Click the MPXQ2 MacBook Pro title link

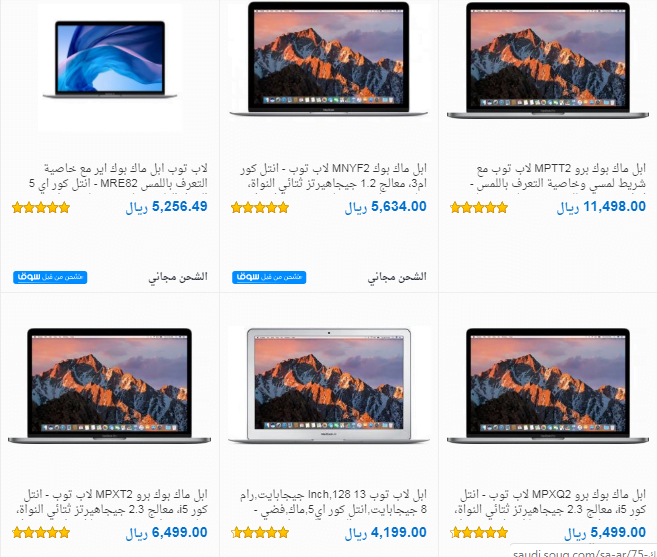click(x=550, y=502)
